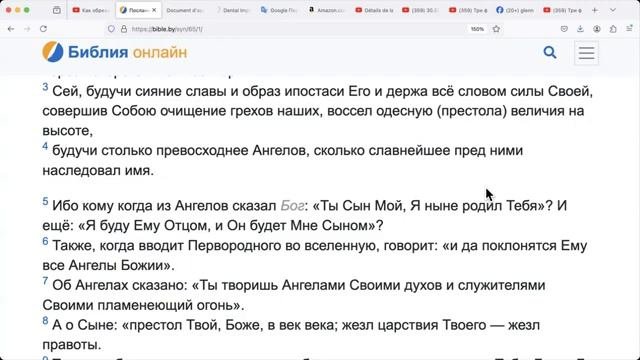640x360 pixels.
Task: Open the Firefox account menu
Action: click(x=597, y=29)
